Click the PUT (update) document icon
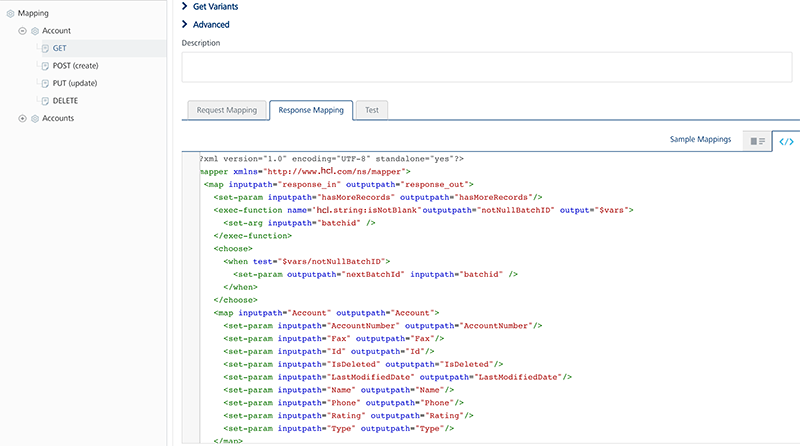Viewport: 800px width, 446px height. coord(44,83)
